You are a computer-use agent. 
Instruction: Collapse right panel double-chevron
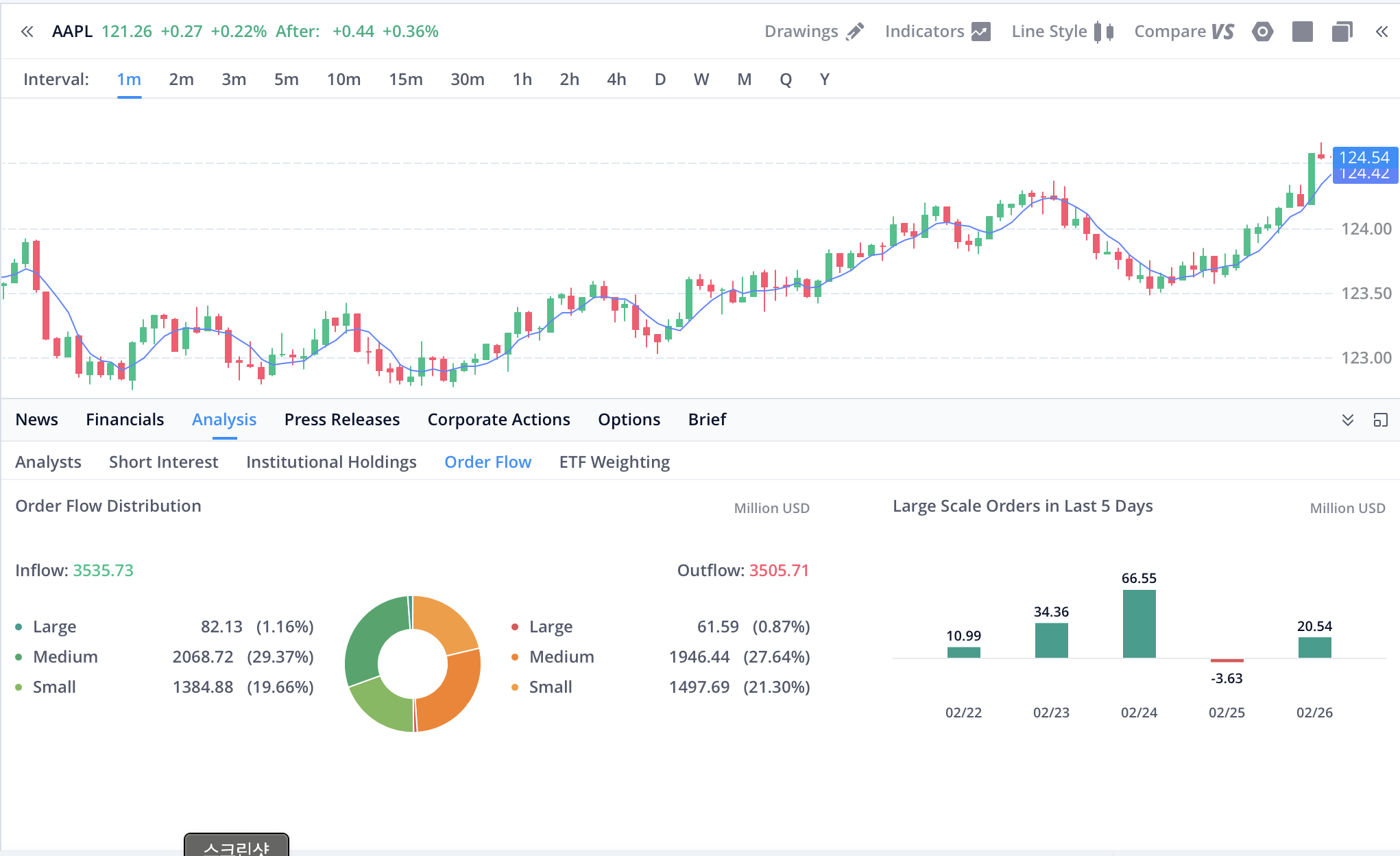[x=1381, y=32]
